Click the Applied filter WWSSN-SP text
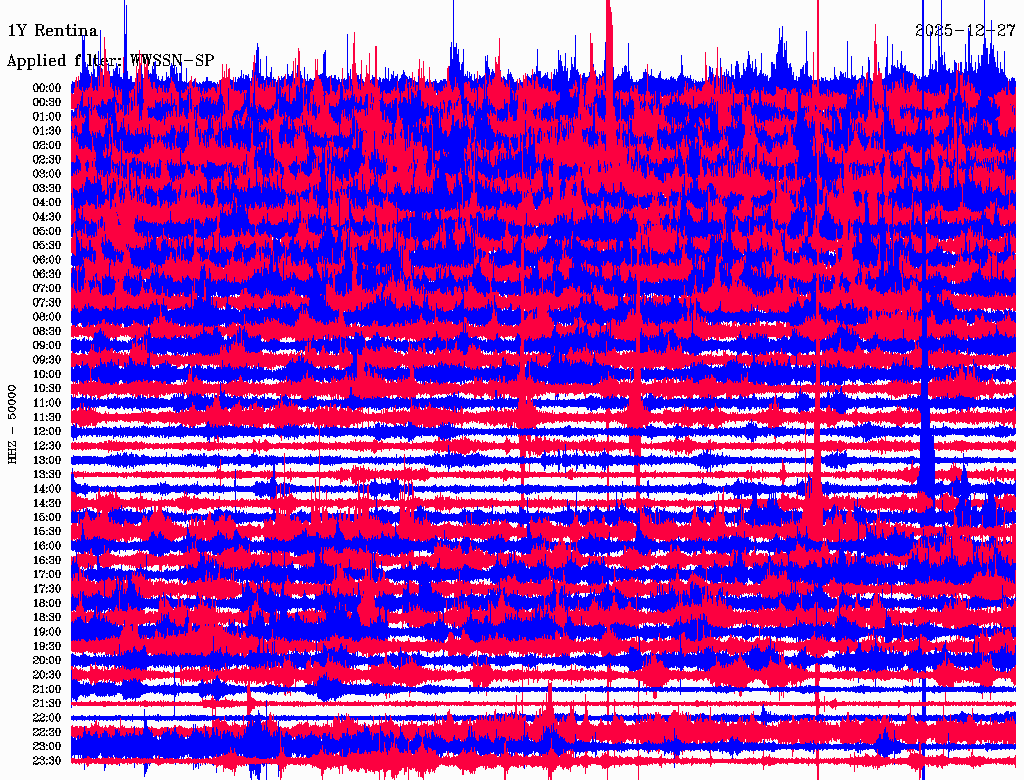This screenshot has width=1024, height=780. point(110,61)
